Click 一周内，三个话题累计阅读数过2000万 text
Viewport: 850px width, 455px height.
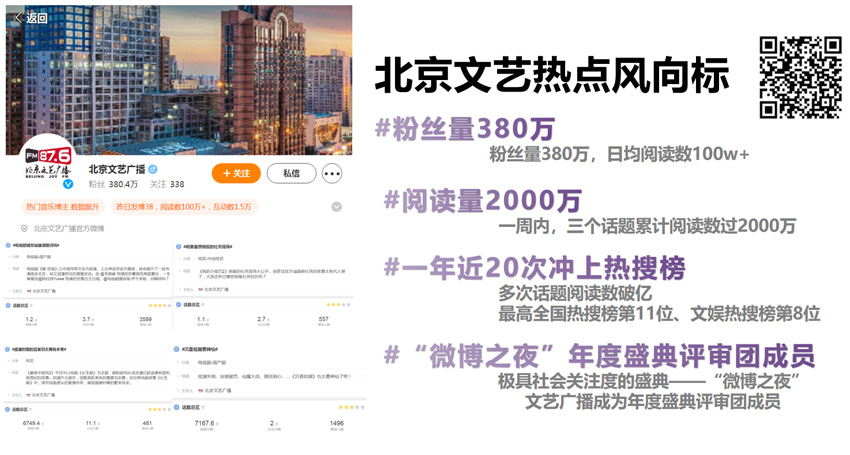click(x=647, y=226)
